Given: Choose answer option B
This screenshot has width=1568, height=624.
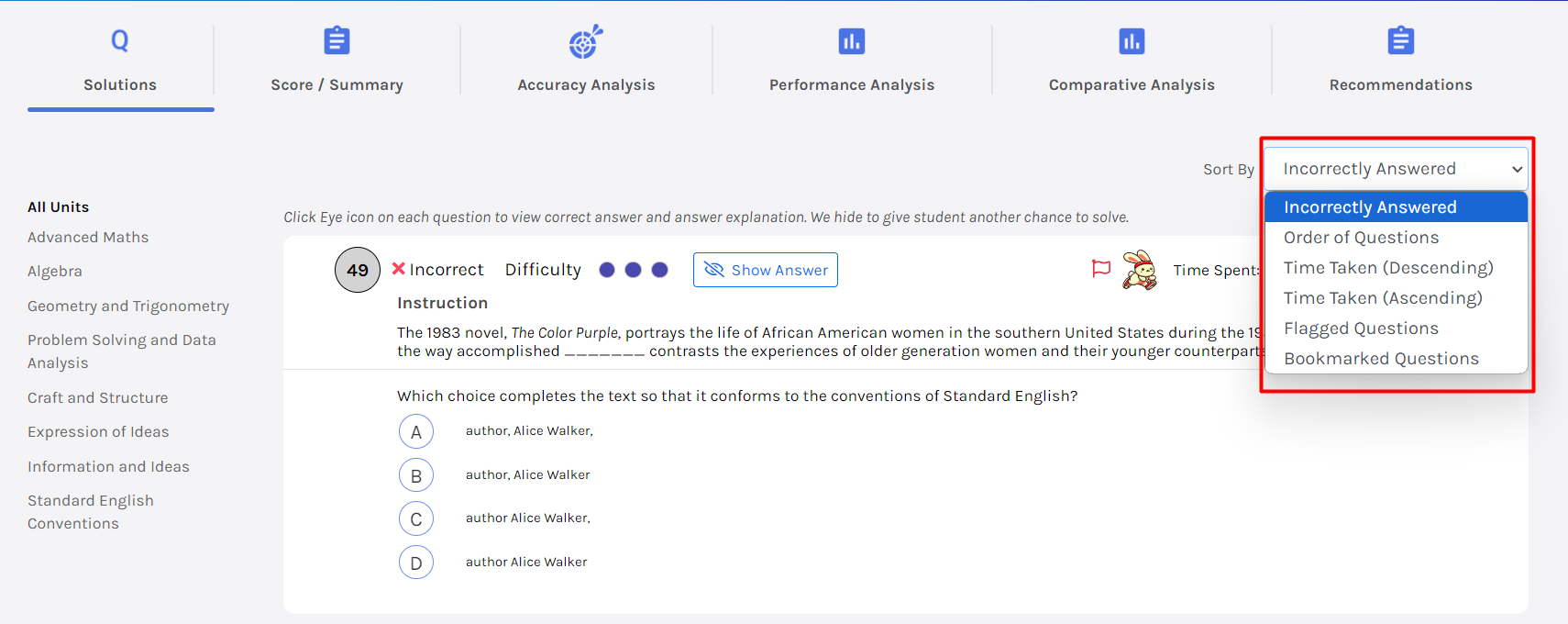Looking at the screenshot, I should tap(416, 475).
